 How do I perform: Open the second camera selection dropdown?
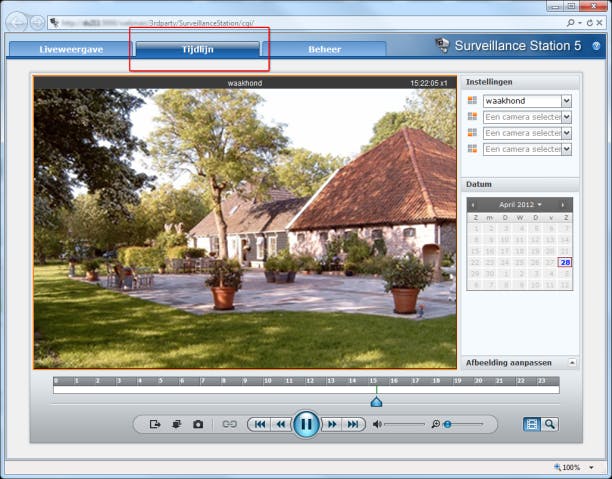point(566,117)
